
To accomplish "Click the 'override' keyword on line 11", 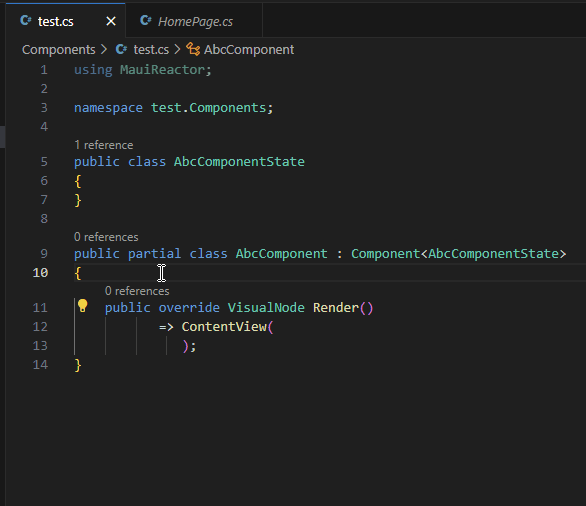I will point(189,308).
